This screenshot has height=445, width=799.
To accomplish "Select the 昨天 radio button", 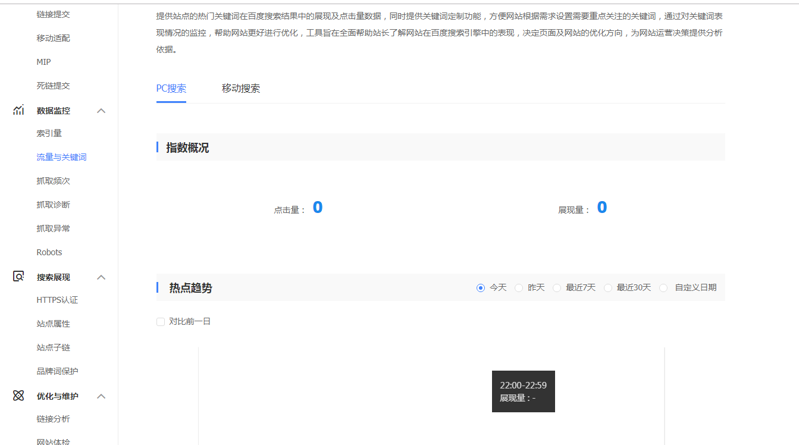I will pyautogui.click(x=519, y=288).
